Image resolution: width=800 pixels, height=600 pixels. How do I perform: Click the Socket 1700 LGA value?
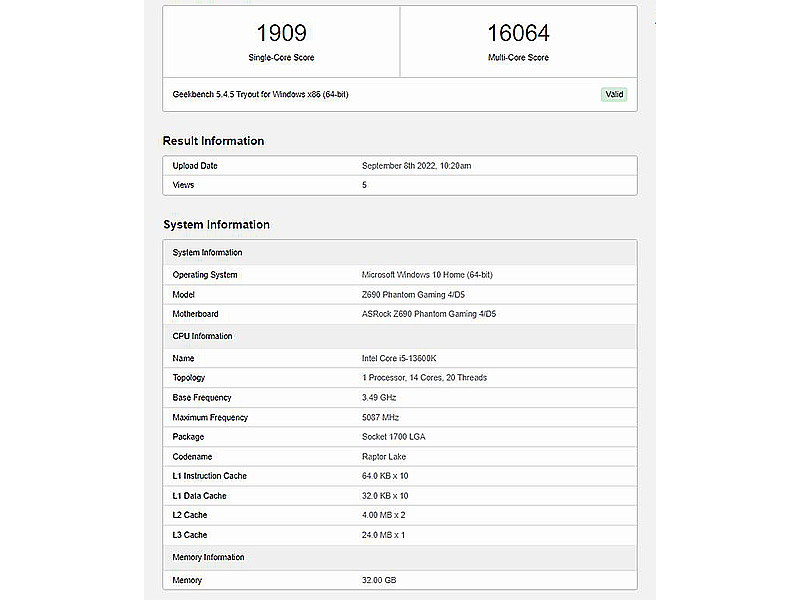[393, 437]
